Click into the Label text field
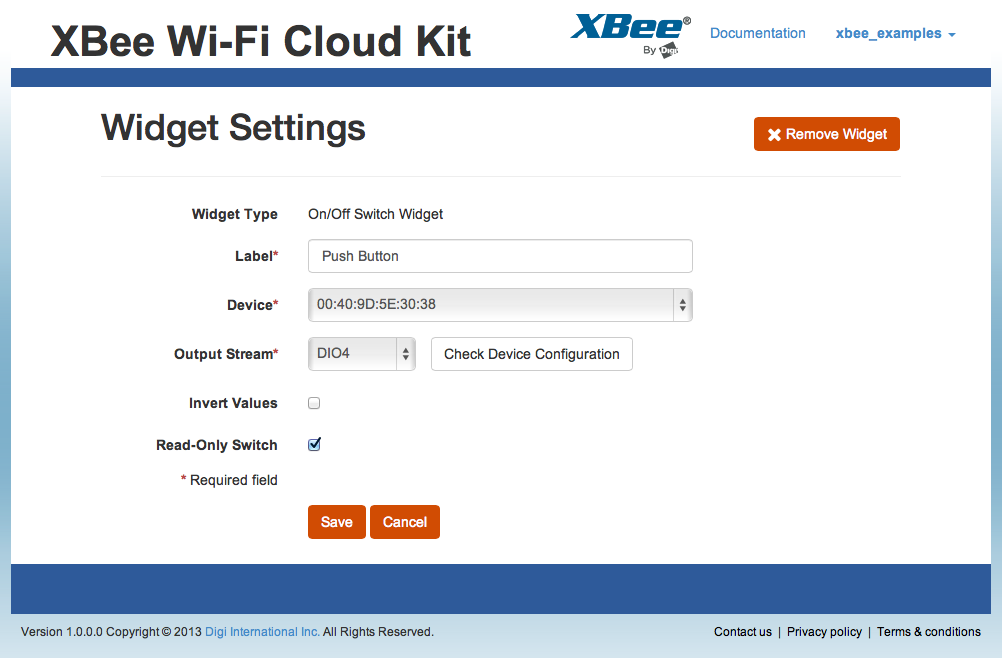1002x658 pixels. [x=500, y=256]
